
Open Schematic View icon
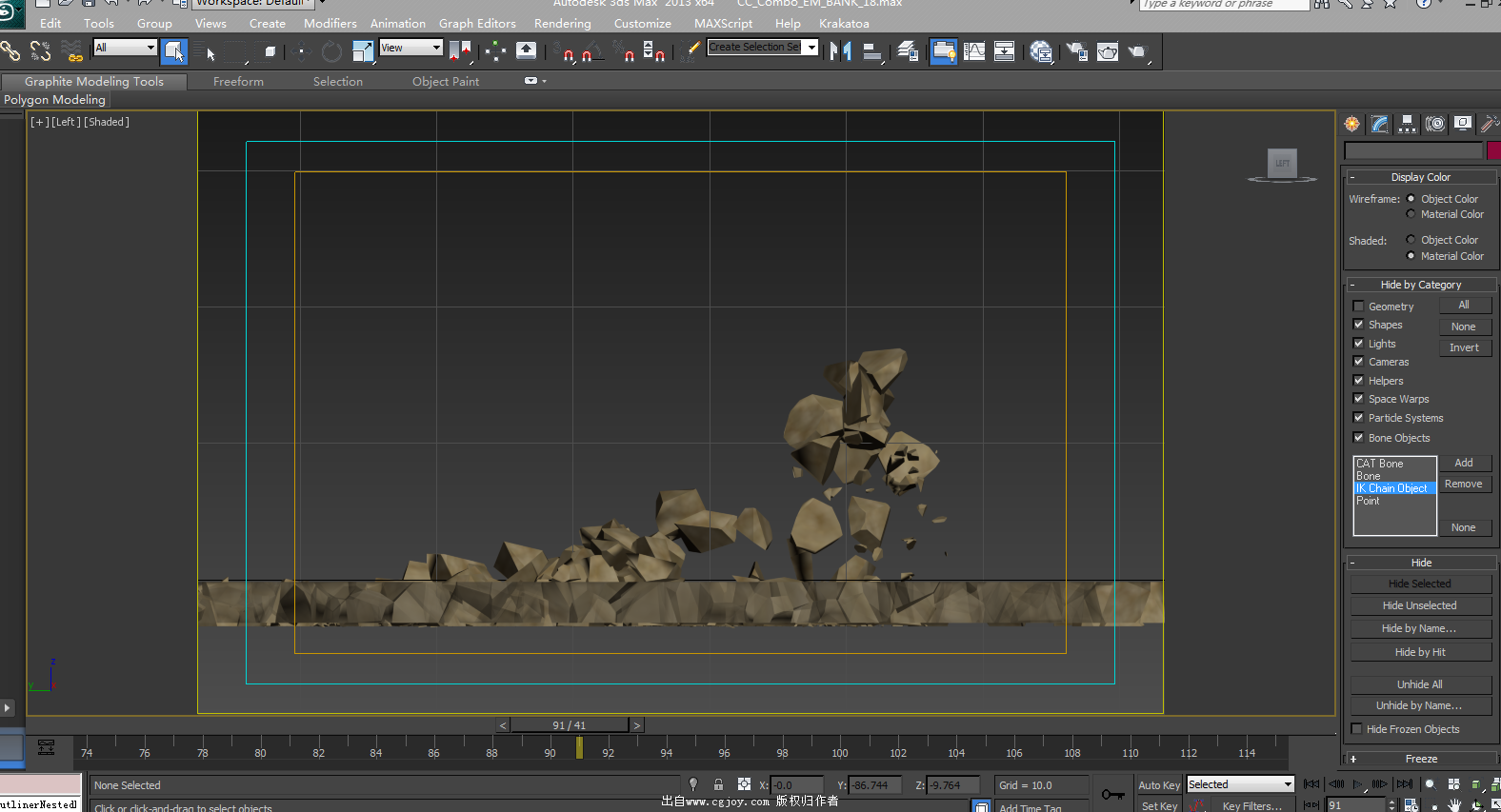pyautogui.click(x=1004, y=51)
